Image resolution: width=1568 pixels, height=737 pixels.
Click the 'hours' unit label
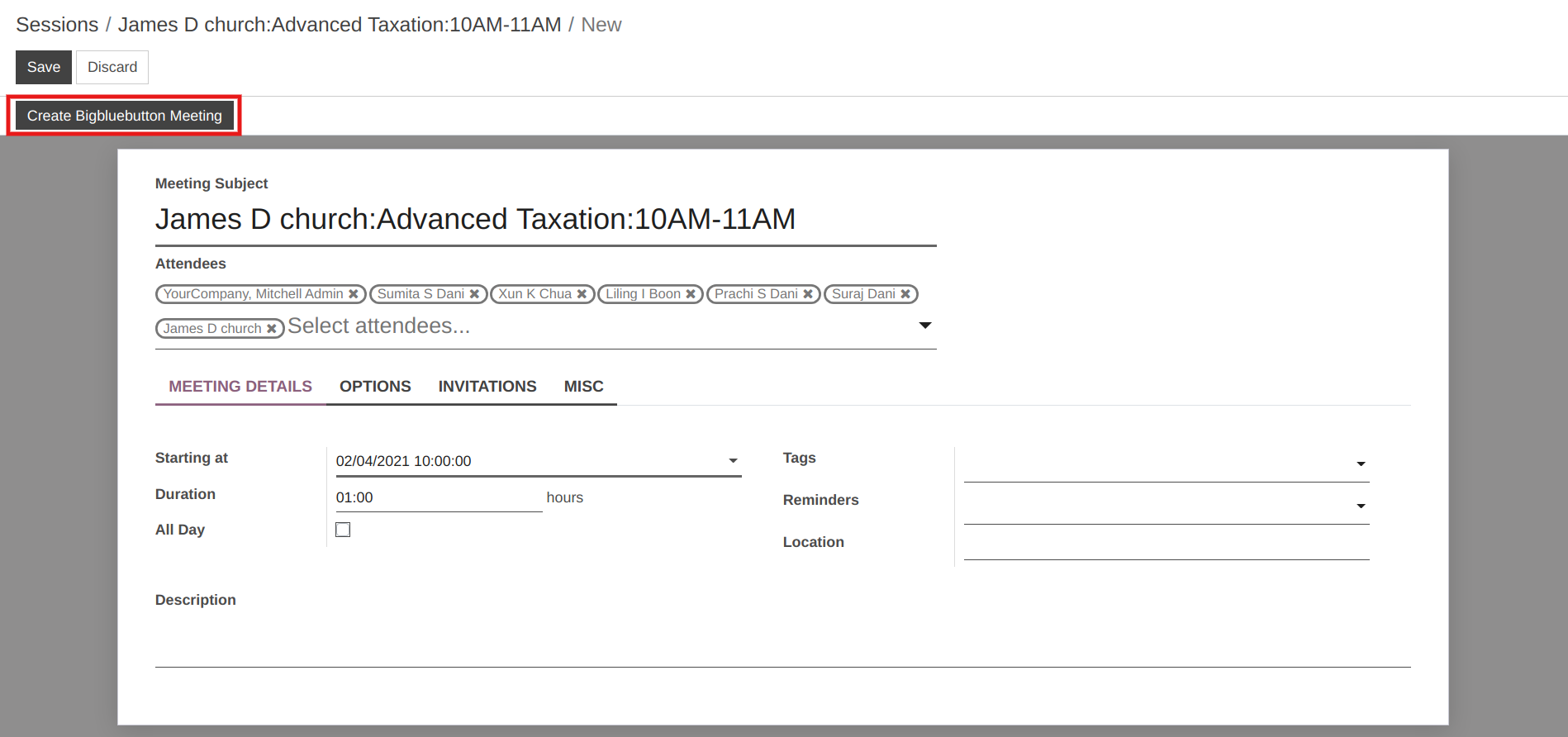(565, 497)
